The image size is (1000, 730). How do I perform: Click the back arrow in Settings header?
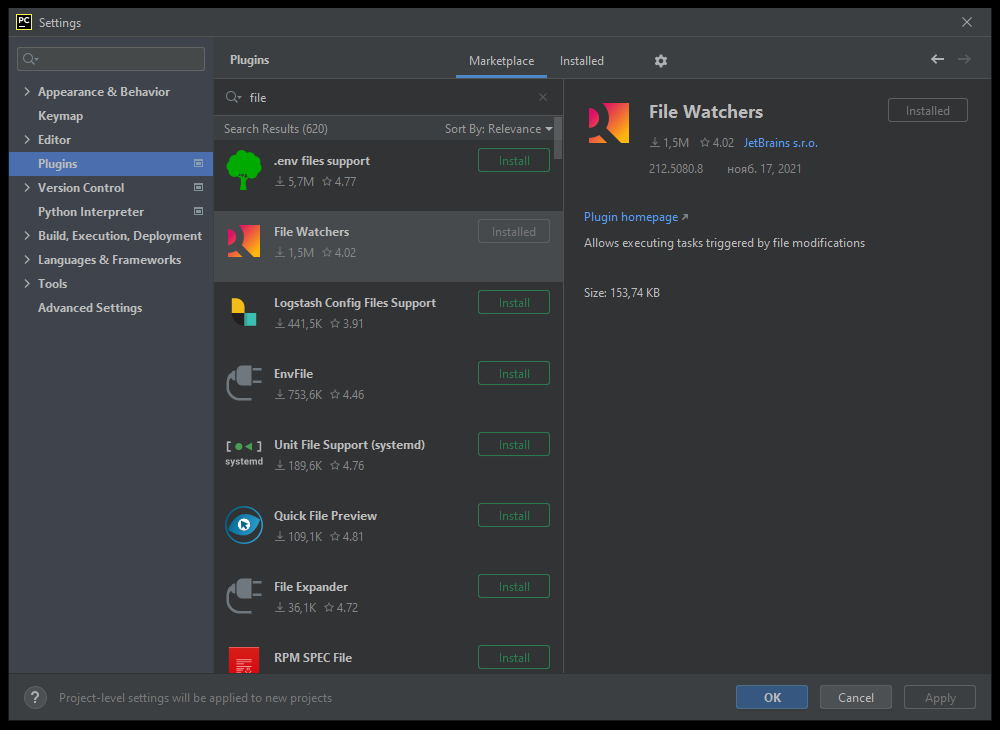pos(937,59)
